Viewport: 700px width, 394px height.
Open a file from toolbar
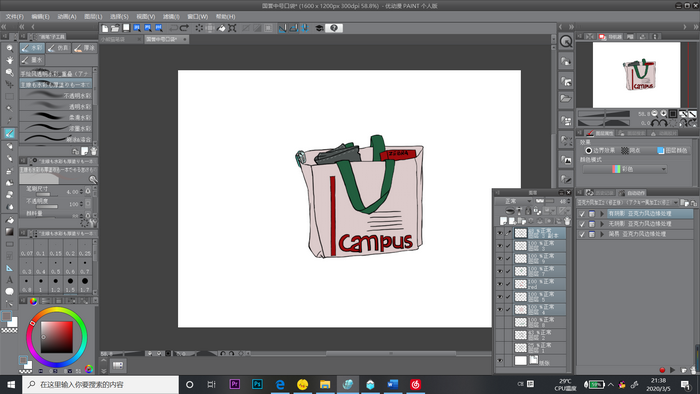(x=115, y=28)
